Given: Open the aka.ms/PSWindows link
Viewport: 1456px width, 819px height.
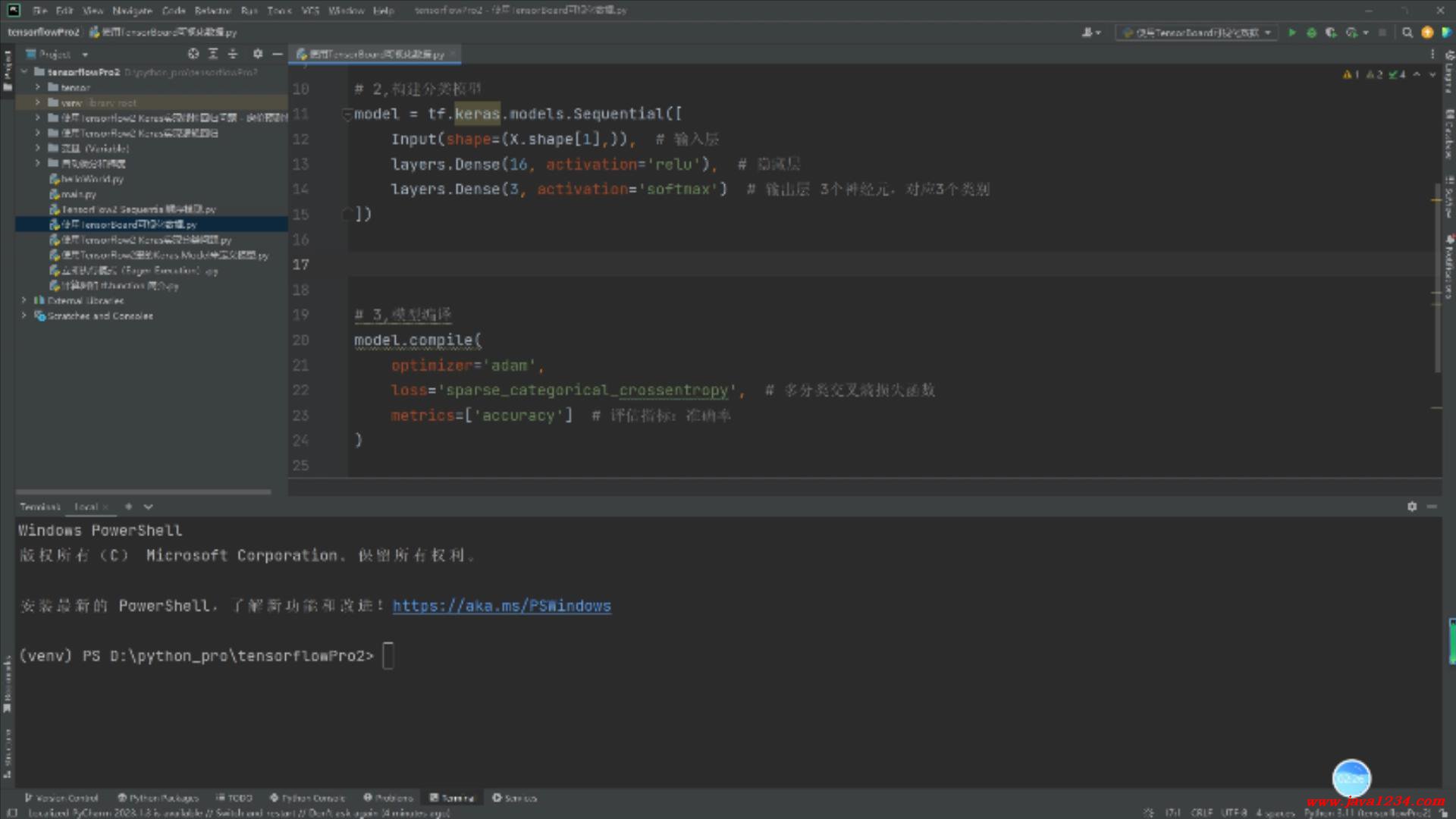Looking at the screenshot, I should pyautogui.click(x=501, y=606).
